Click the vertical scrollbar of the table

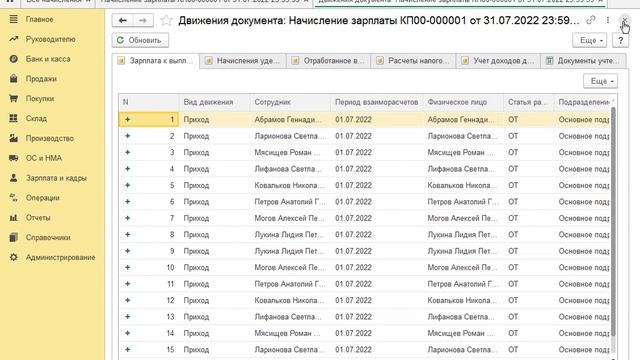point(613,222)
